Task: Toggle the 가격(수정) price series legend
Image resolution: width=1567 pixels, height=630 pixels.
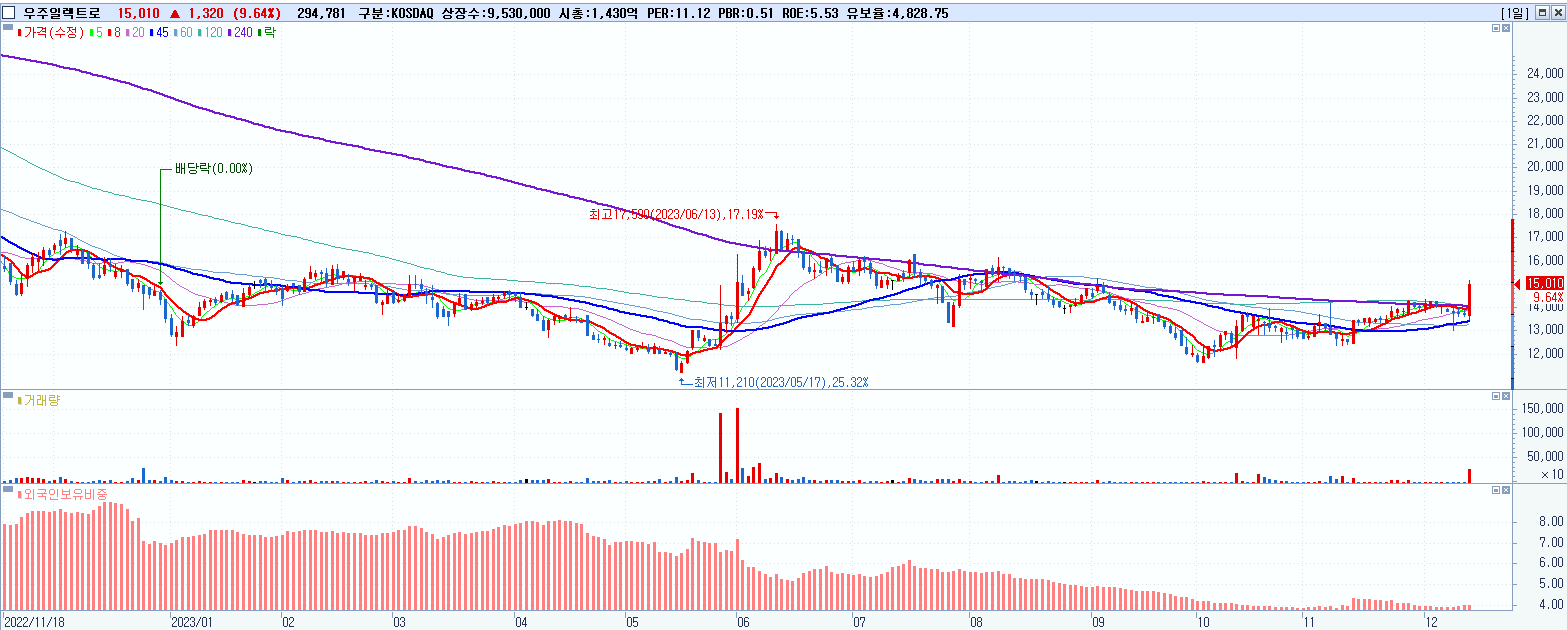Action: pos(49,33)
